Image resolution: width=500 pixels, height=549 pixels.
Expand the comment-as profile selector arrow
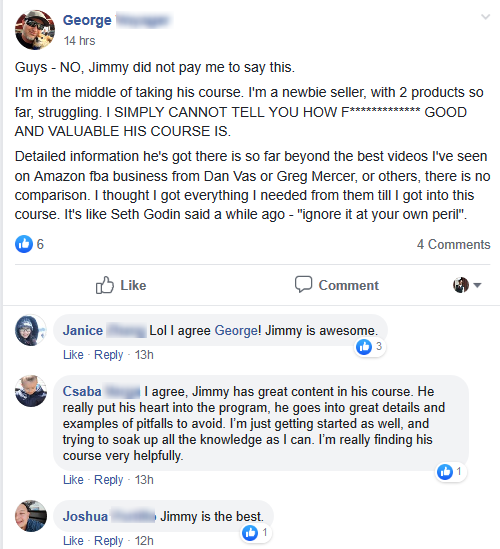point(477,285)
